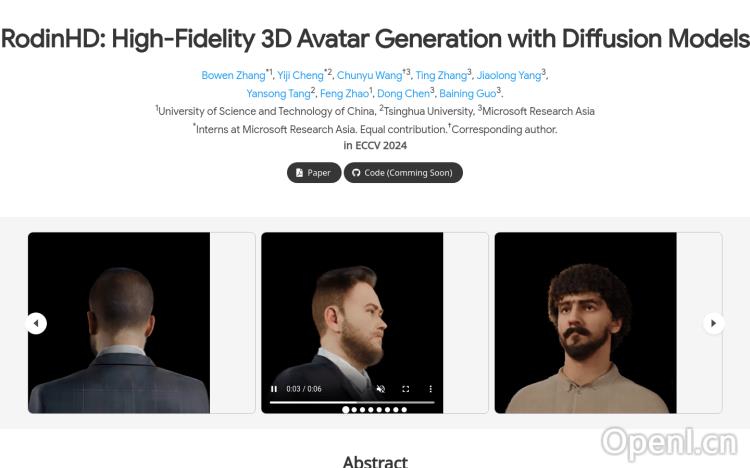This screenshot has width=750, height=468.
Task: Enter fullscreen on the middle video
Action: click(x=406, y=389)
